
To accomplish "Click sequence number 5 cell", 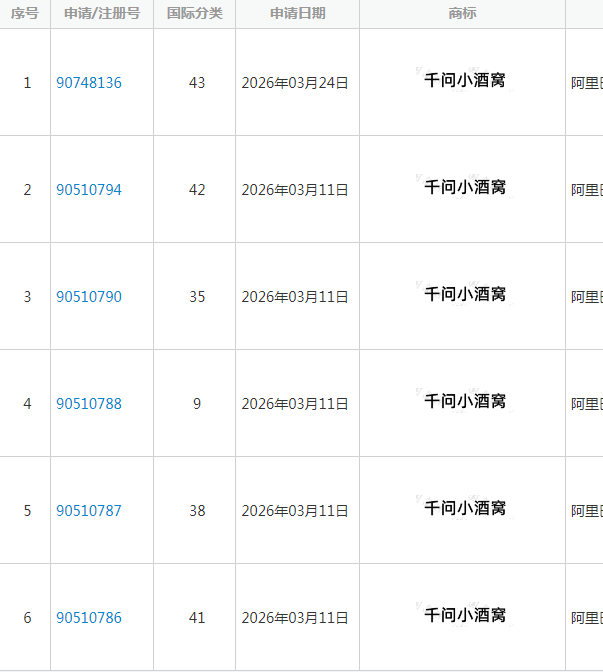I will point(27,511).
